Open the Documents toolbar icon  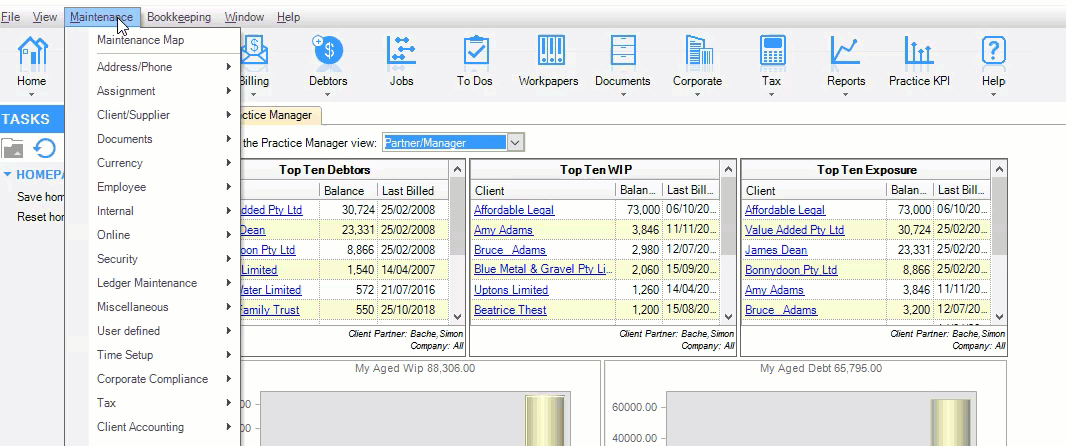point(623,51)
